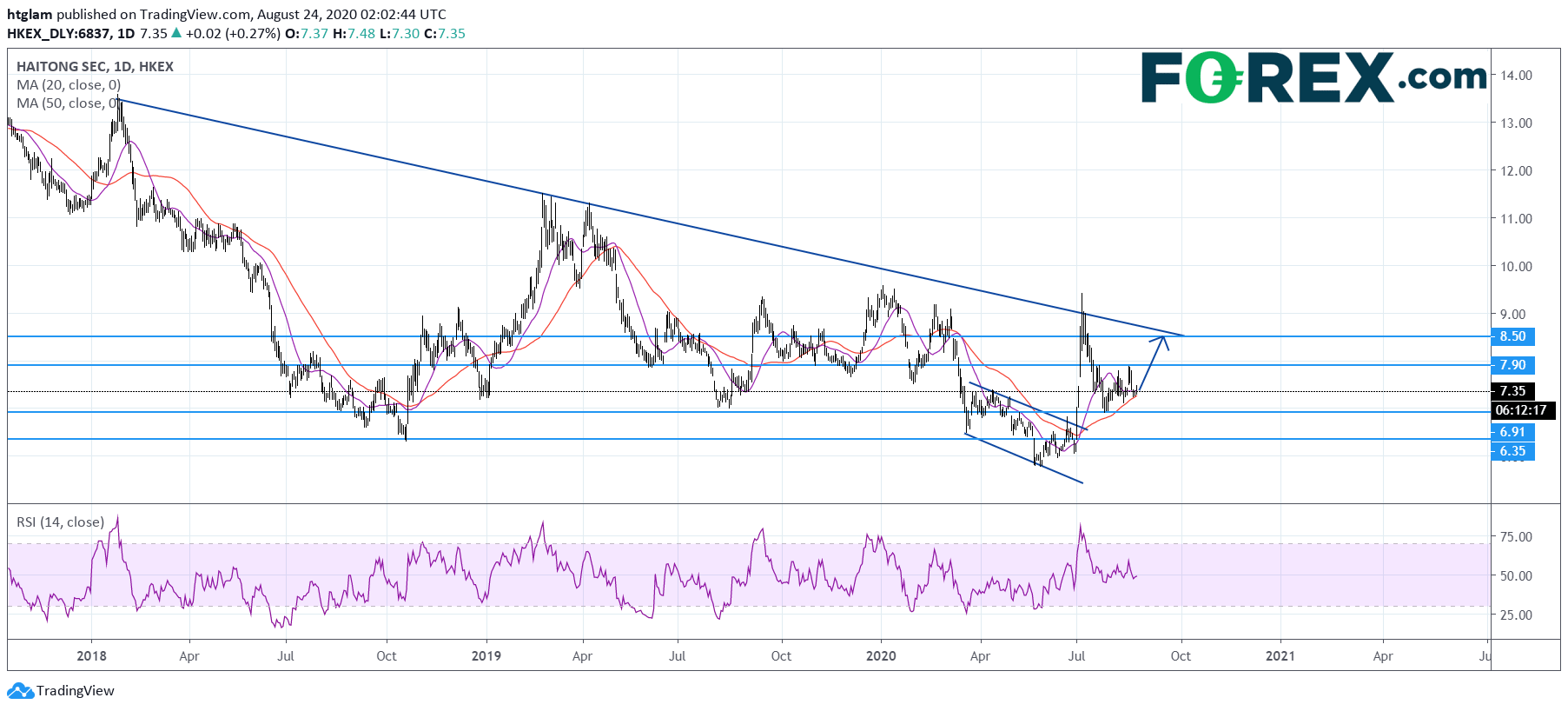Image resolution: width=1568 pixels, height=711 pixels.
Task: Click the FOREX.com logo
Action: [1313, 77]
